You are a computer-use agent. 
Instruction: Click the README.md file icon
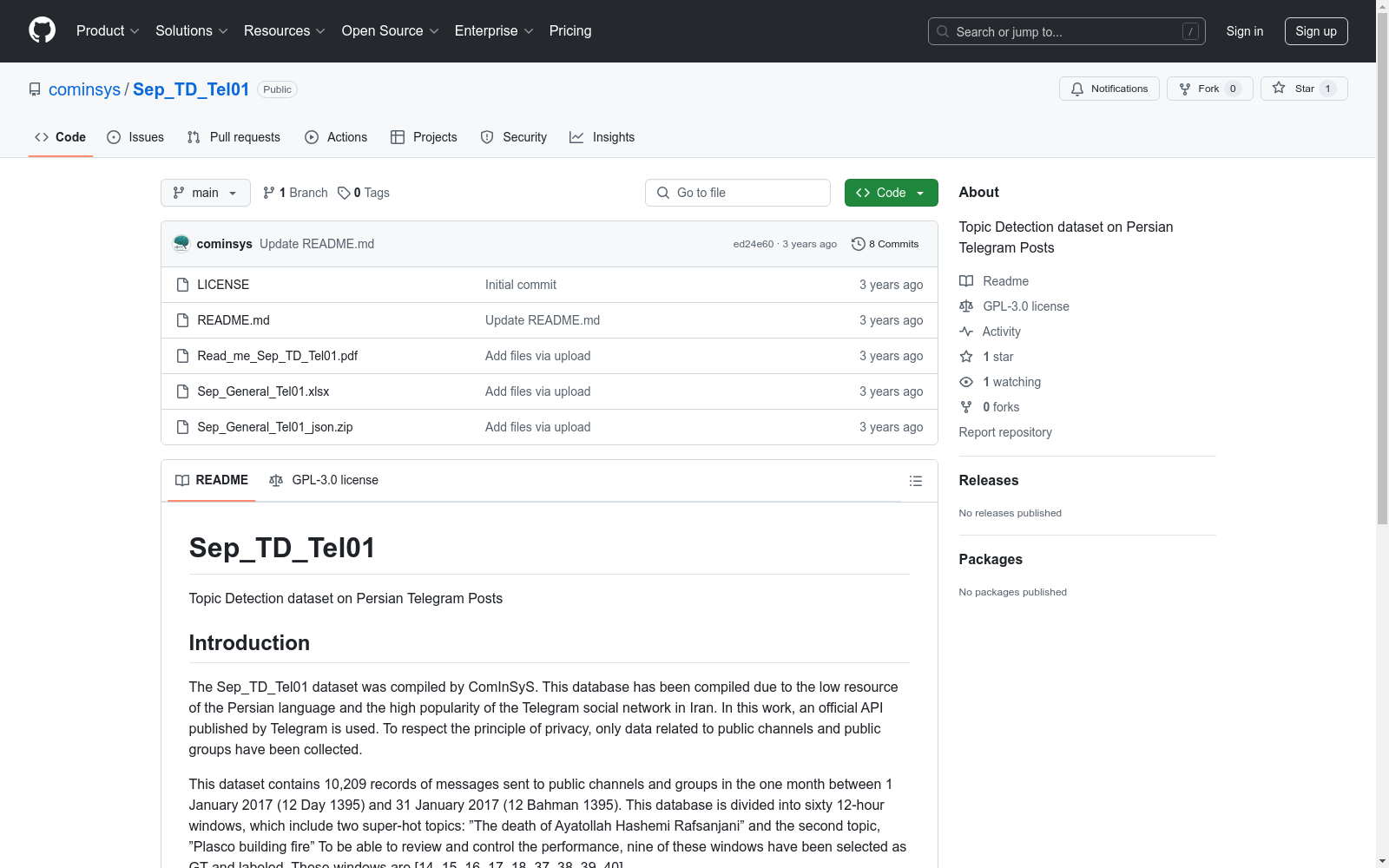click(182, 320)
